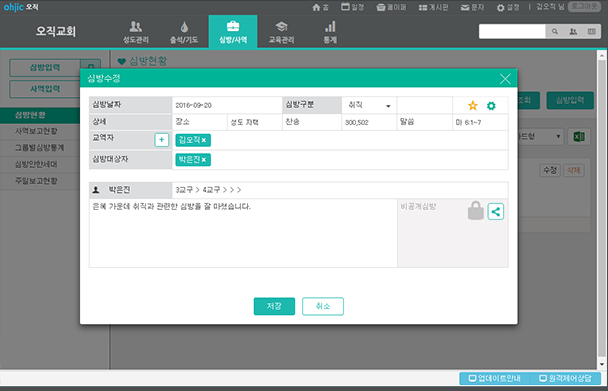The image size is (608, 391).
Task: Click 사역입력 button in sidebar
Action: (45, 89)
